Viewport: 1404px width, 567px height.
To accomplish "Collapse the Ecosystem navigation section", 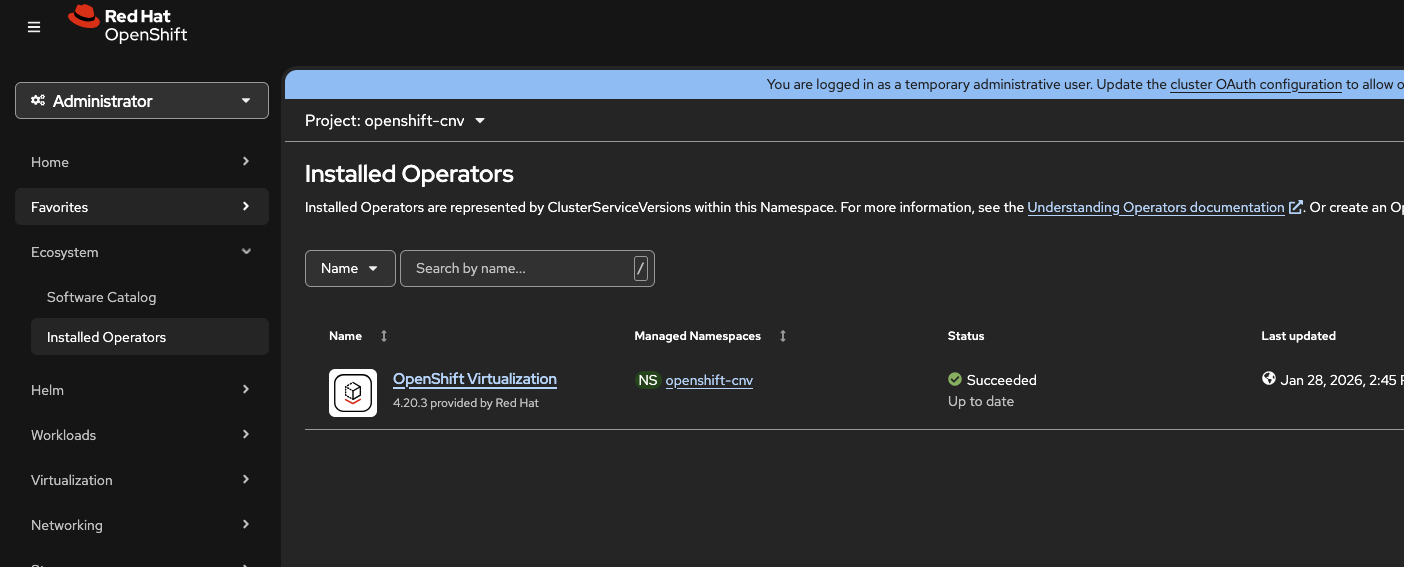I will (x=142, y=252).
